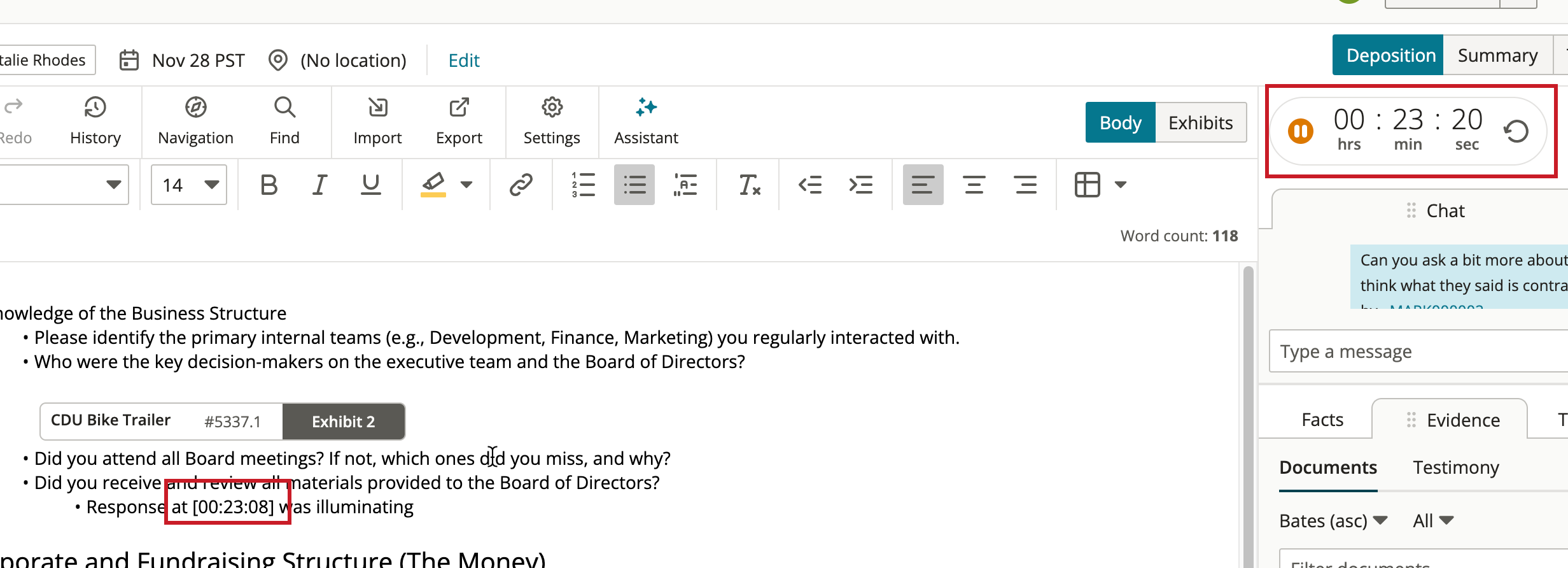
Task: Clear text formatting
Action: (x=749, y=185)
